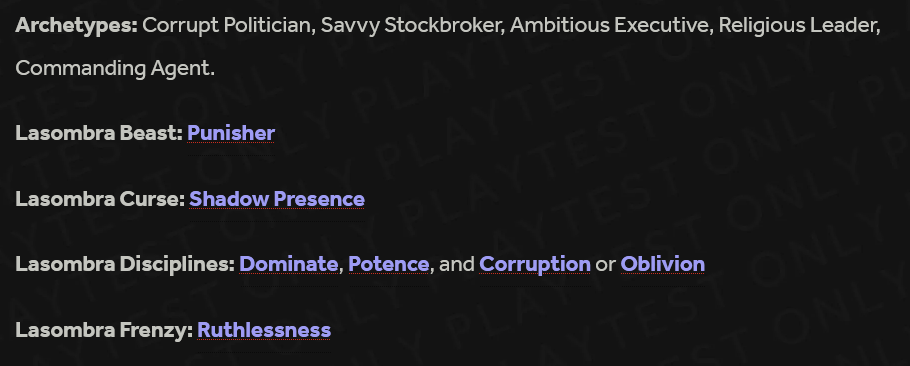
Task: Click the Lasombra Frenzy label
Action: point(104,331)
